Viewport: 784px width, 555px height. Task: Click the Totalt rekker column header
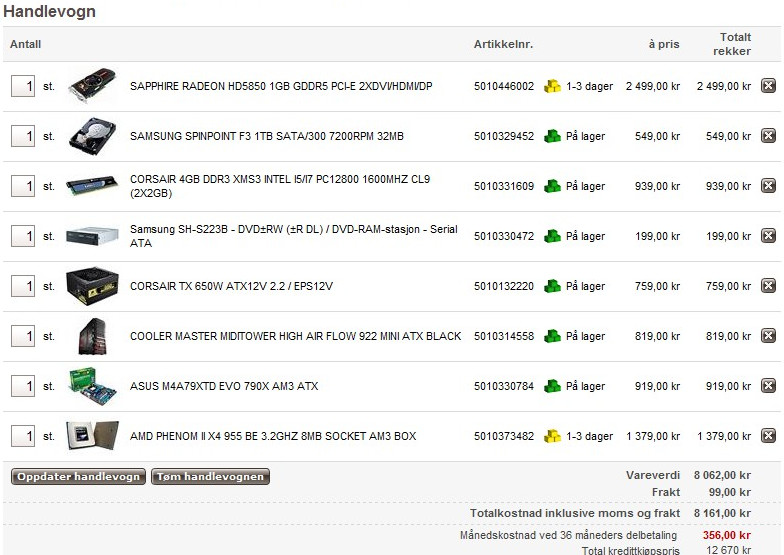(x=732, y=44)
